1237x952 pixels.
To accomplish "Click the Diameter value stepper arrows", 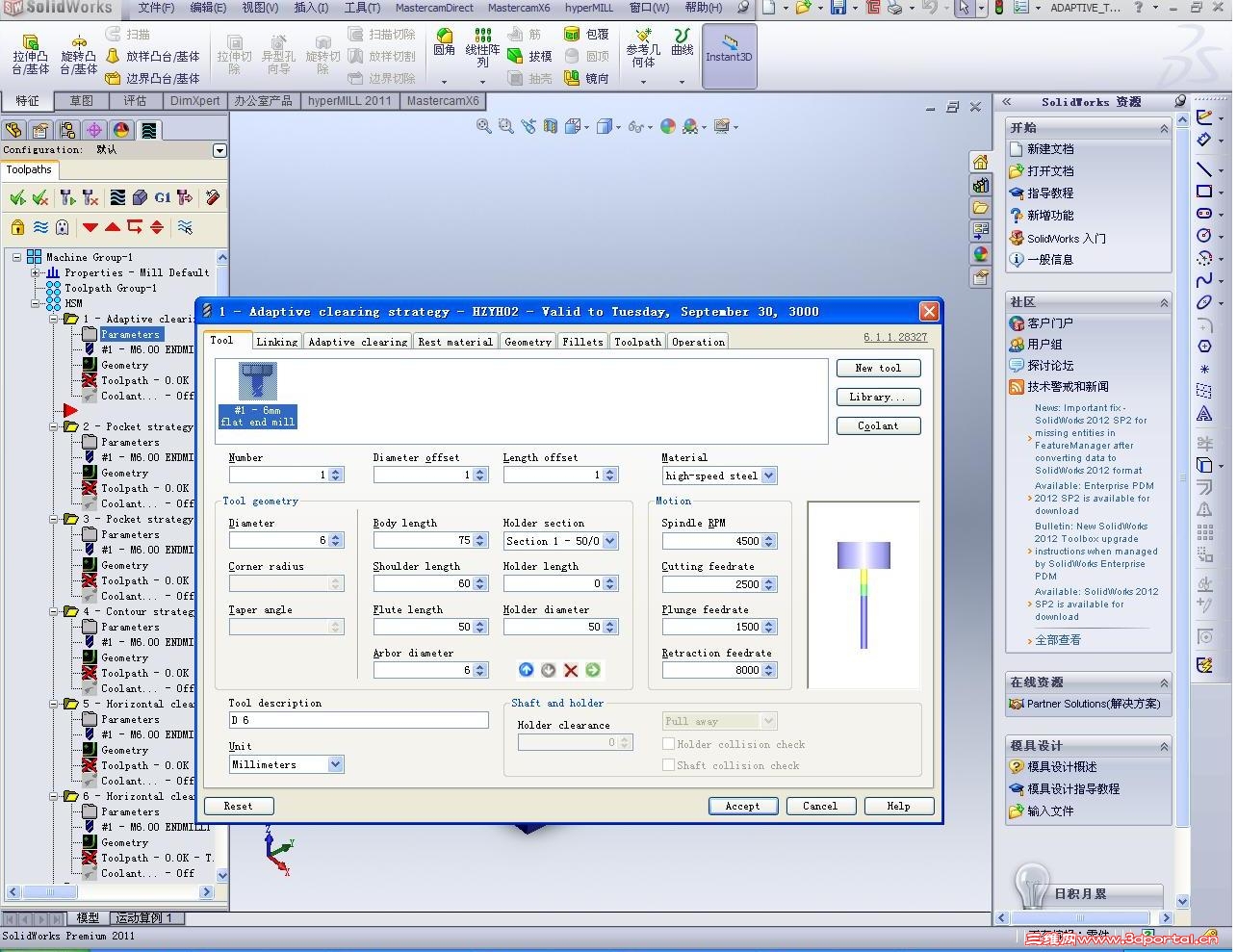I will click(336, 541).
